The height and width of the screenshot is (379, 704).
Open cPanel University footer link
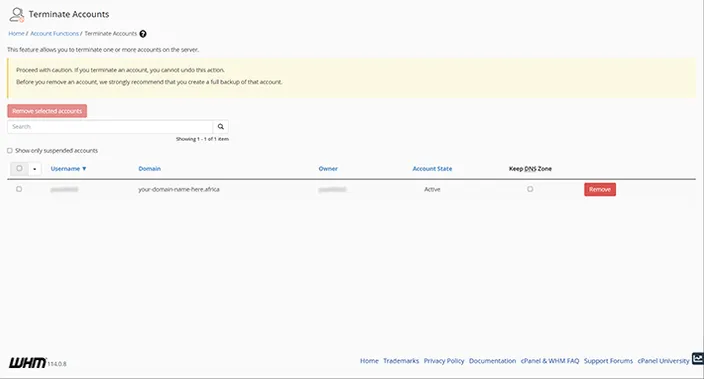[x=664, y=361]
